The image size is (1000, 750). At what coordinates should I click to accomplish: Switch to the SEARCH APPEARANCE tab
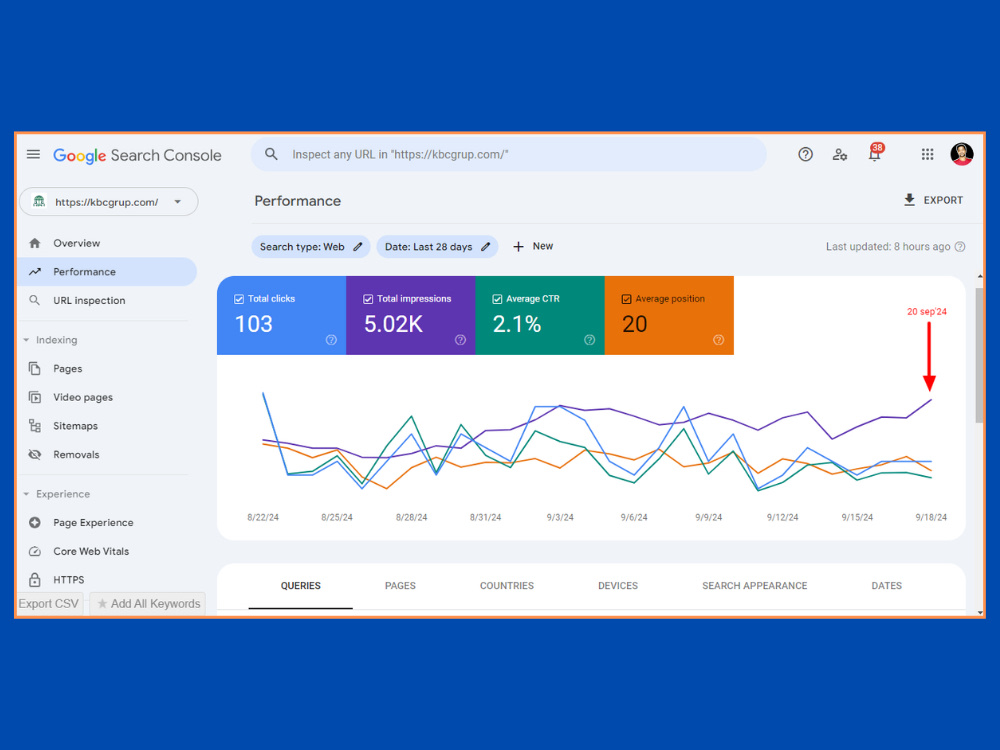coord(754,585)
